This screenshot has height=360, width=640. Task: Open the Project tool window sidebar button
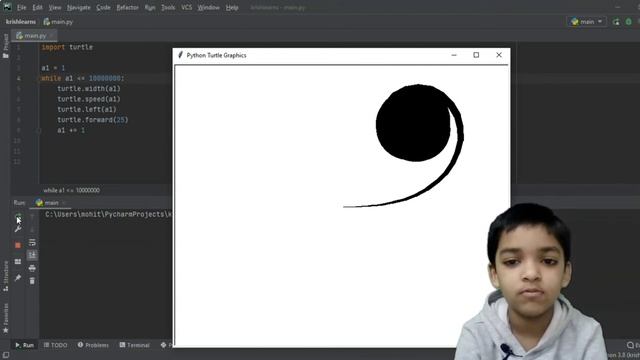[x=6, y=46]
